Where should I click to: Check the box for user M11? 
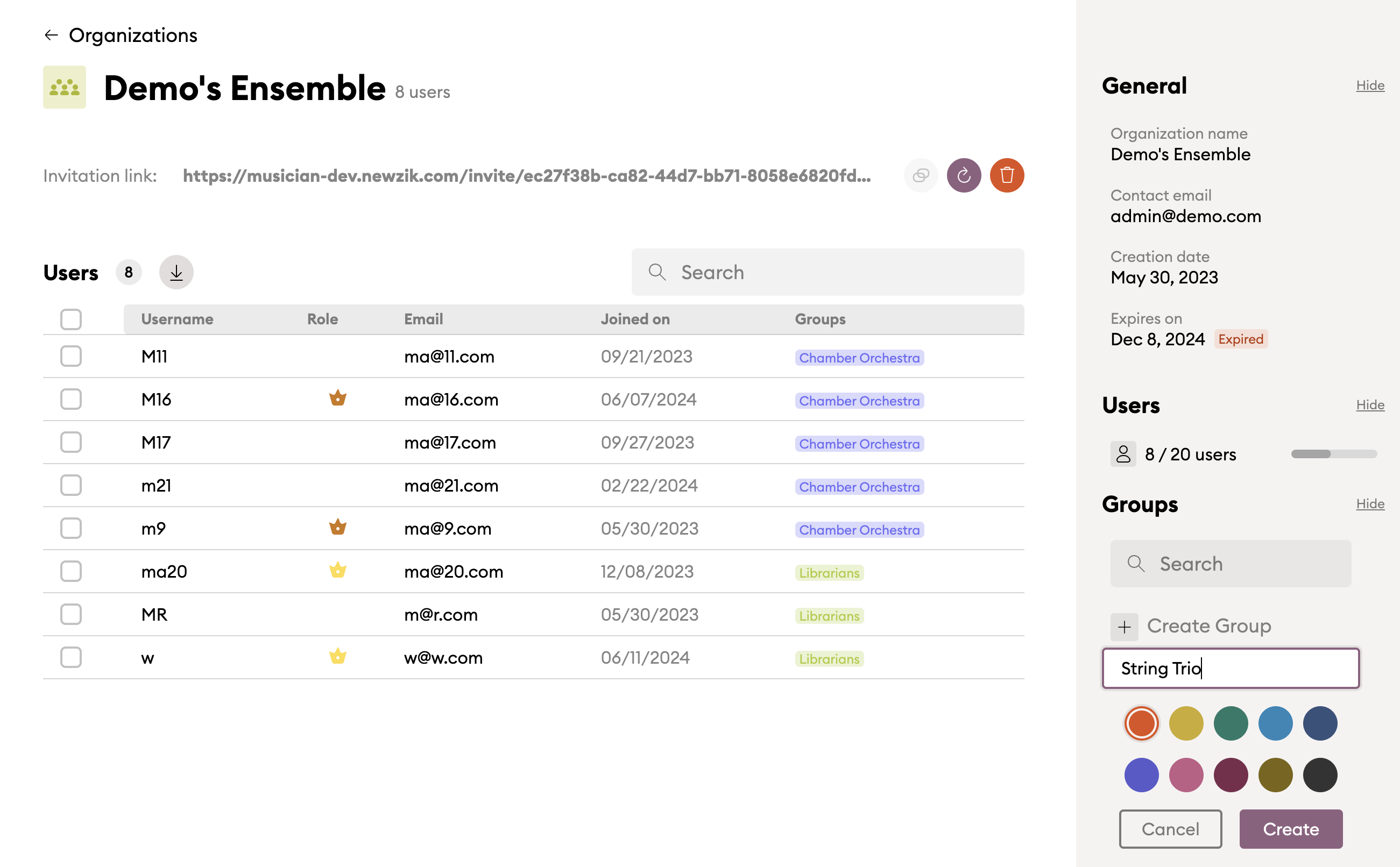click(x=71, y=356)
